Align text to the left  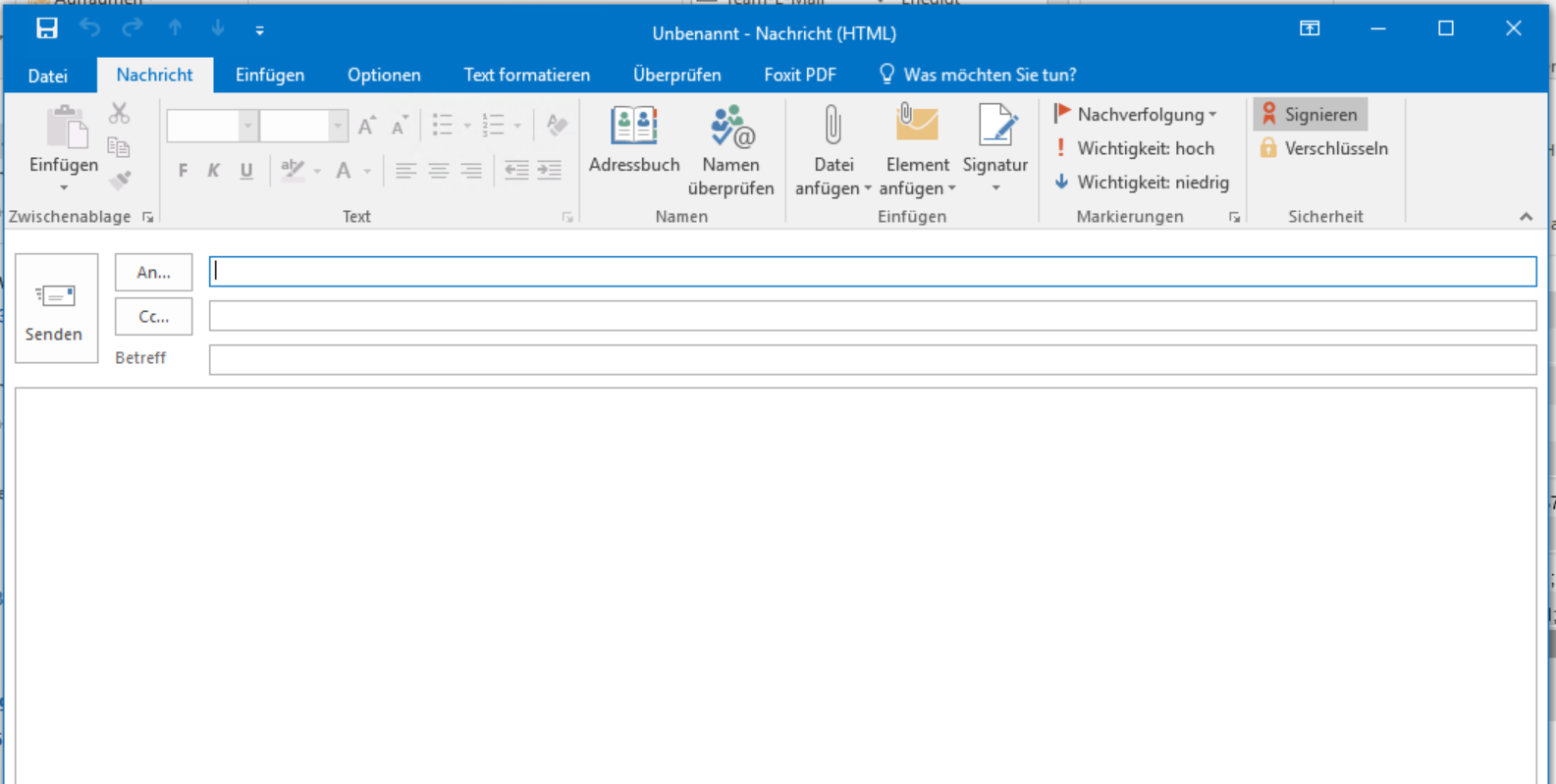point(405,171)
